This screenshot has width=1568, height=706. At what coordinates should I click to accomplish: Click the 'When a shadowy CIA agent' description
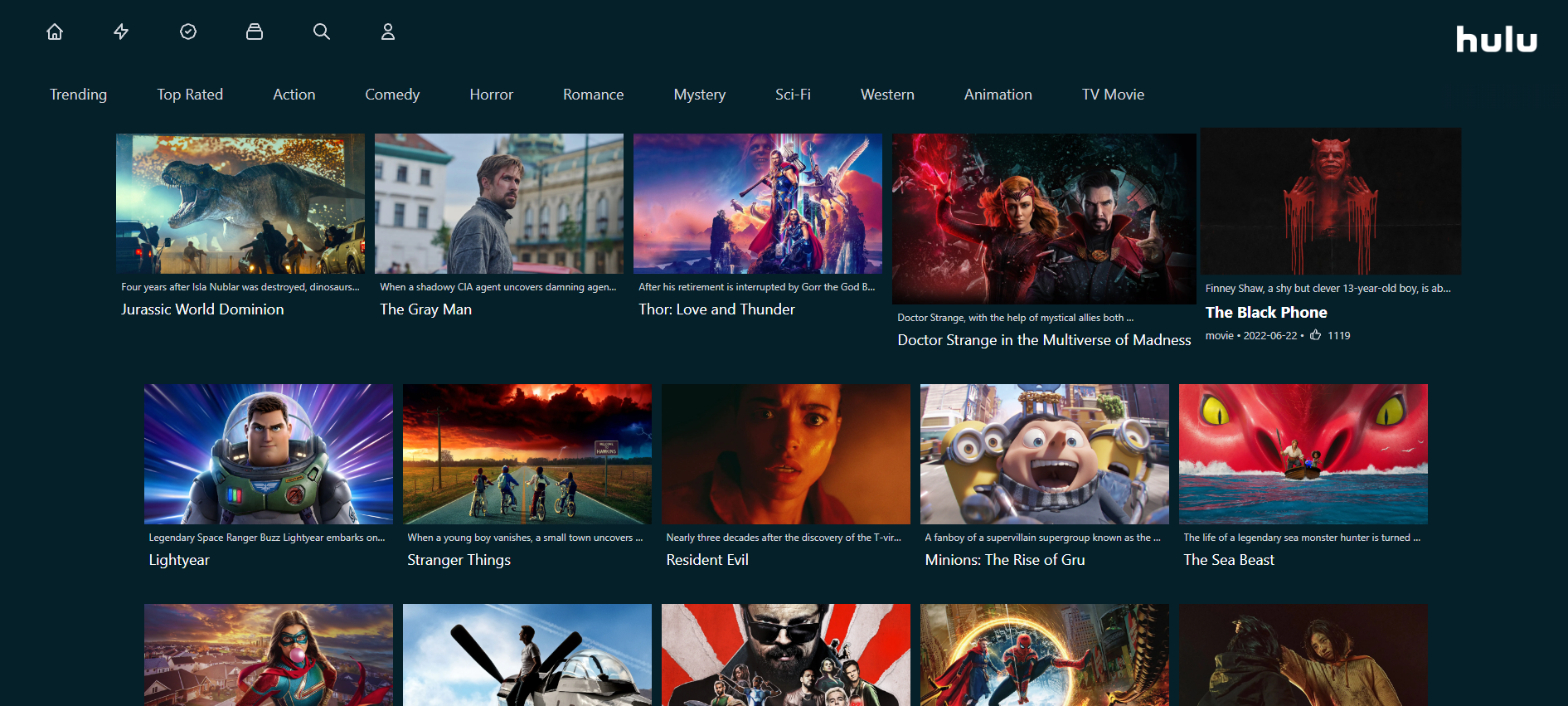pos(498,287)
